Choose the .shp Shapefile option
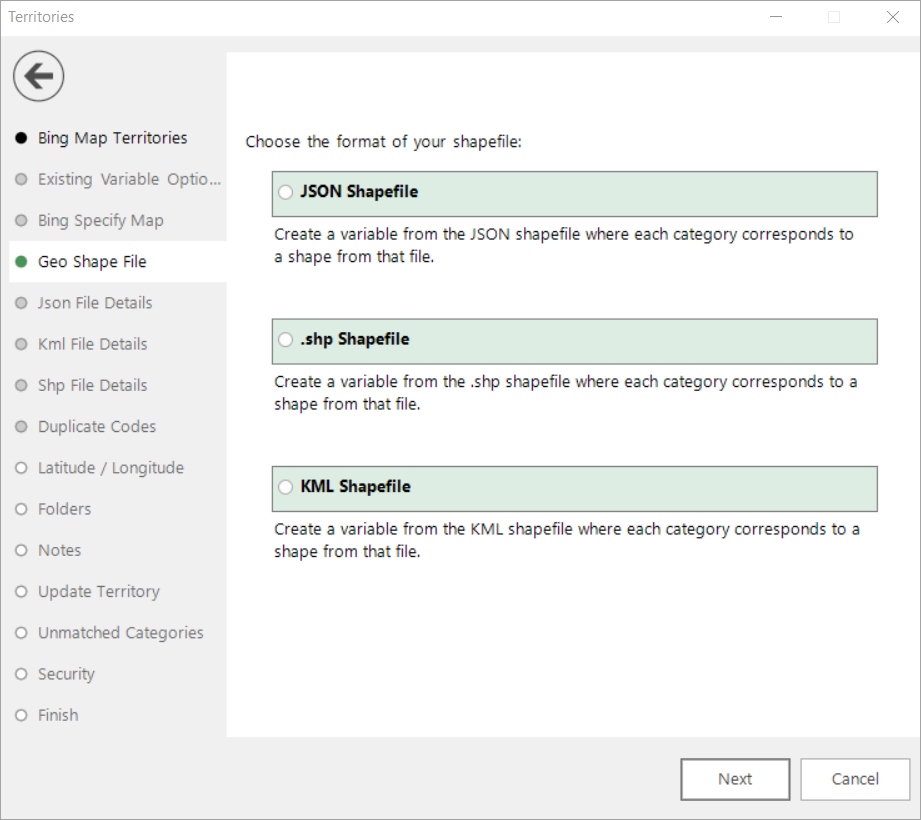 point(287,340)
